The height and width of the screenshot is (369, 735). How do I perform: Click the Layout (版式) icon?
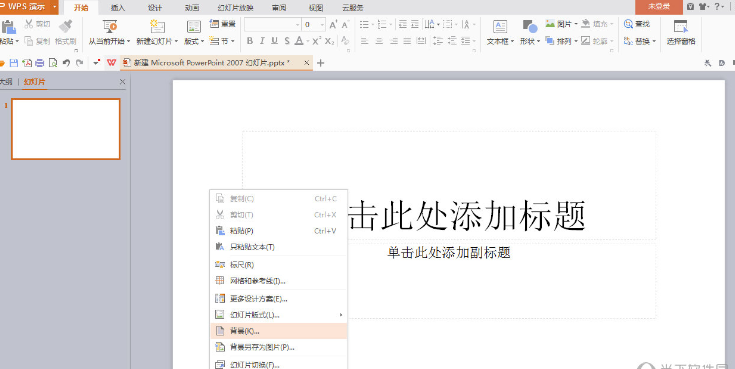click(x=194, y=26)
